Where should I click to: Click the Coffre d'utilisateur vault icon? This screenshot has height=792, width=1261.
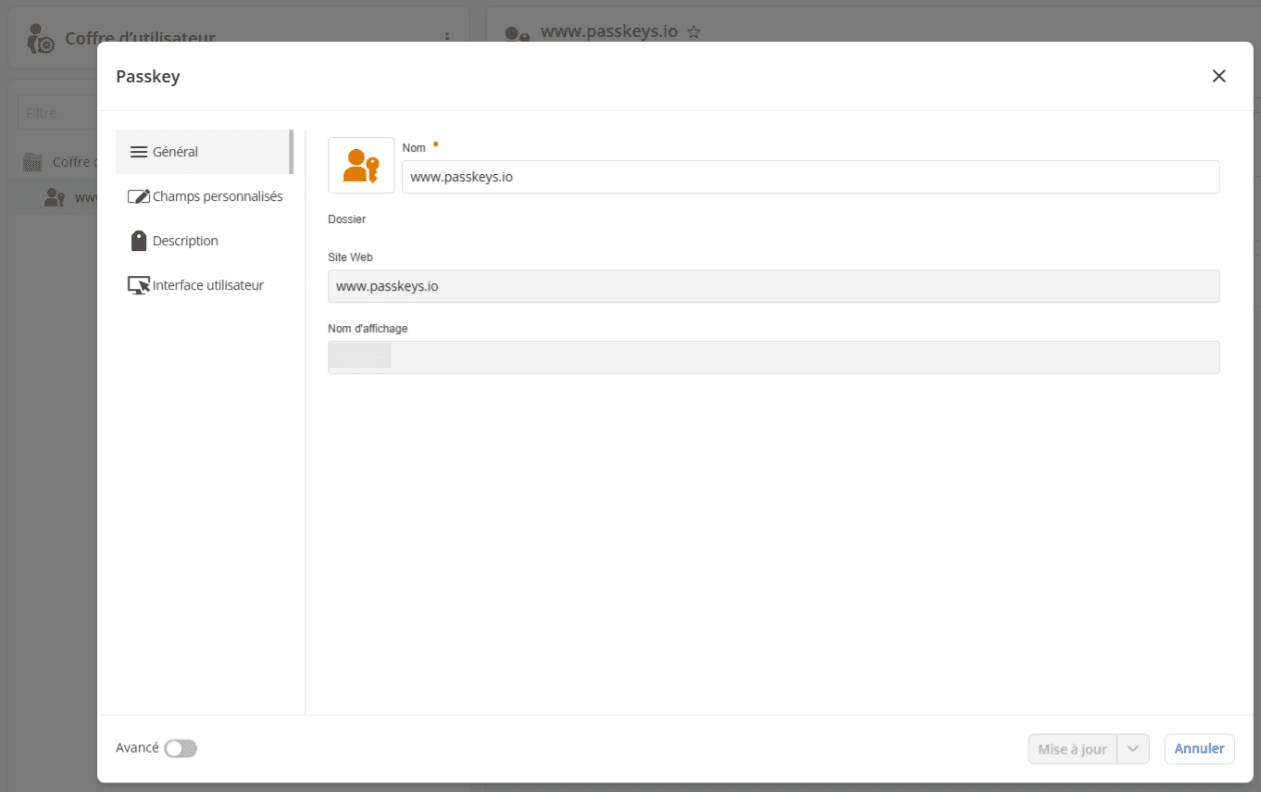[x=41, y=38]
